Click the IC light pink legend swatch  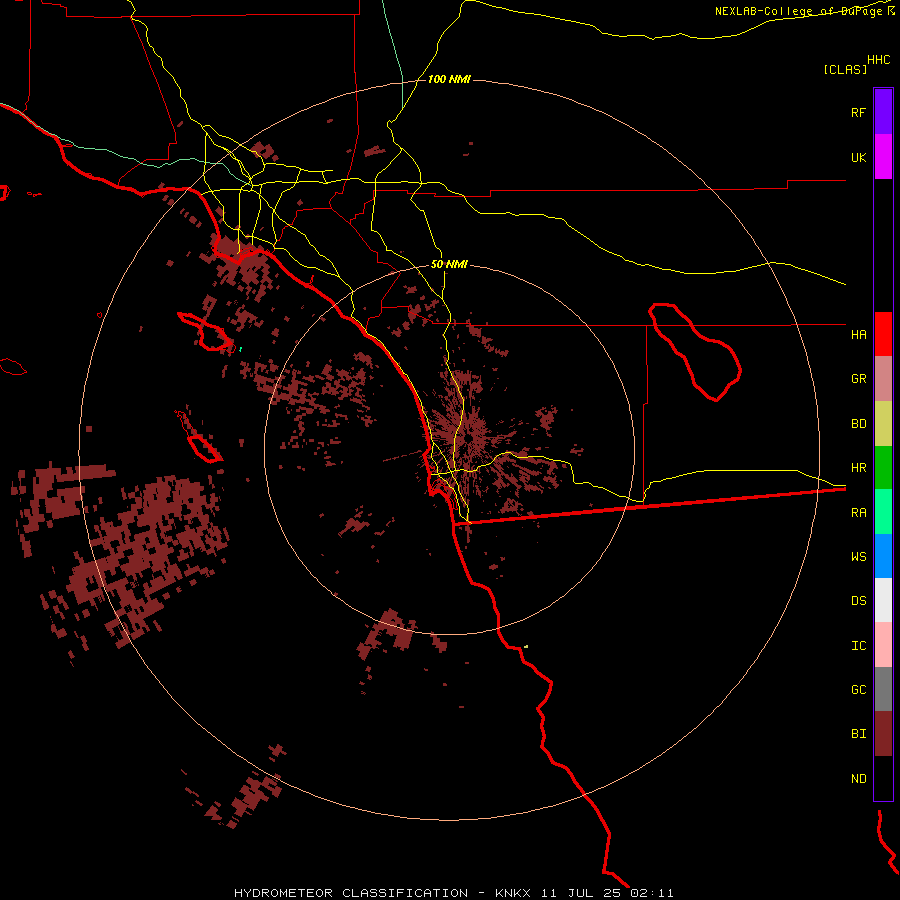(883, 645)
